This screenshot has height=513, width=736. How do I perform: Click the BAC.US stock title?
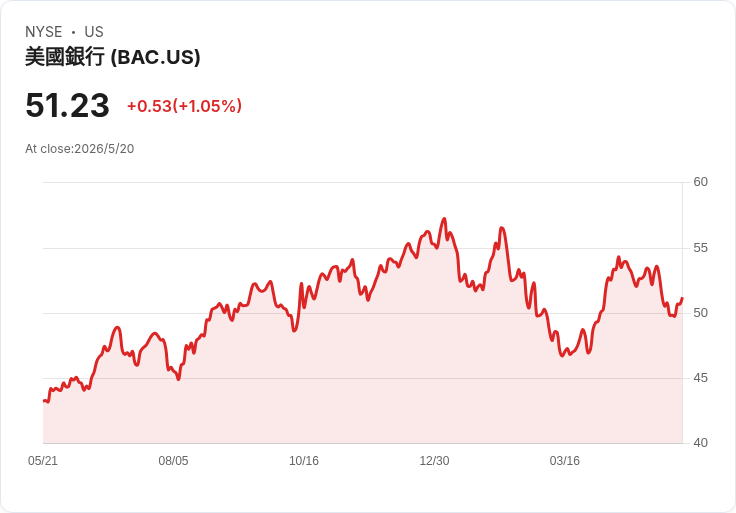(113, 57)
